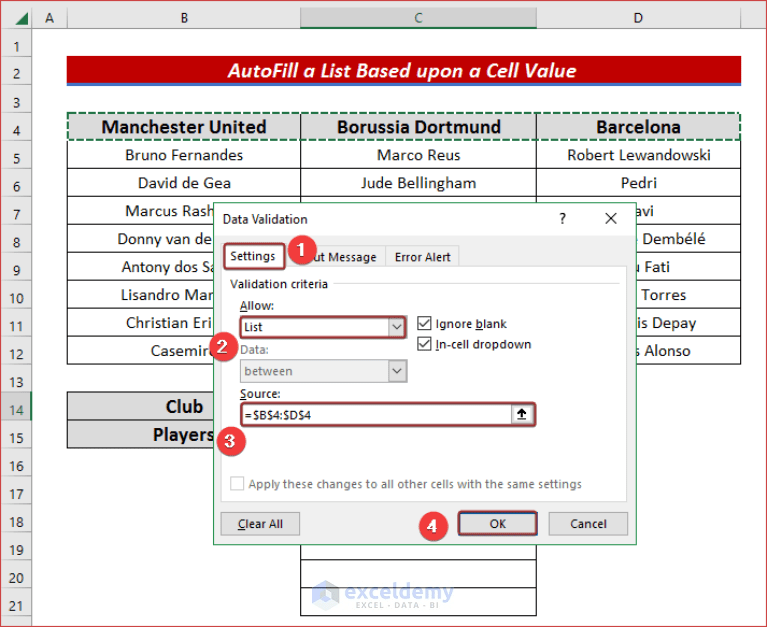
Task: Toggle the Ignore blank checkbox
Action: point(424,323)
